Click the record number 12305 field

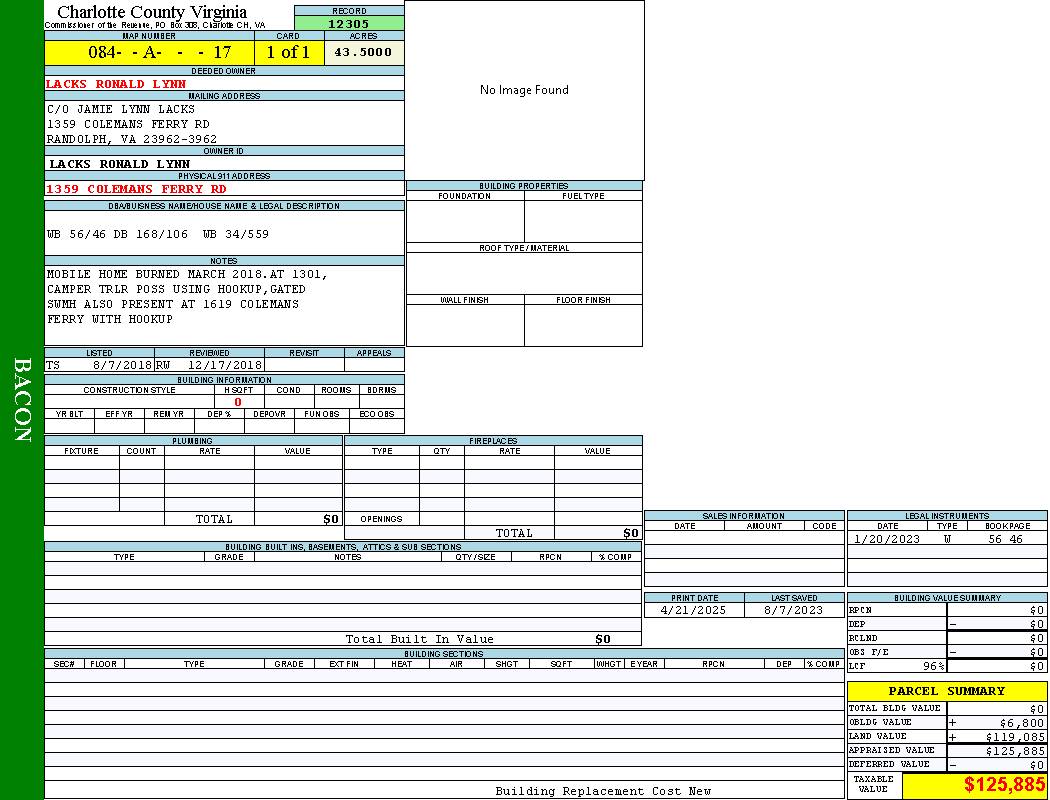pos(349,24)
